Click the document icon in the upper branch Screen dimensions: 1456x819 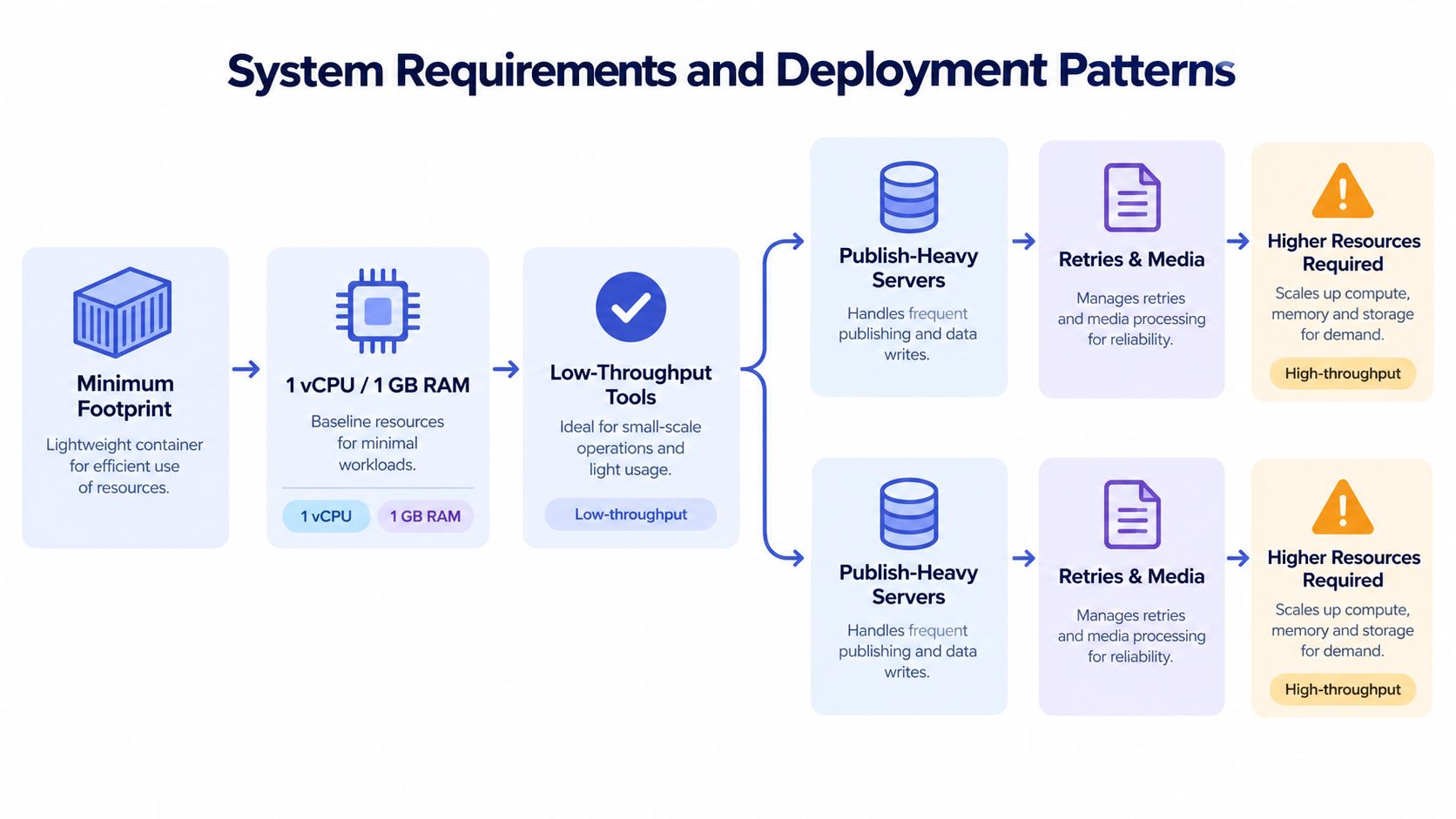point(1132,198)
